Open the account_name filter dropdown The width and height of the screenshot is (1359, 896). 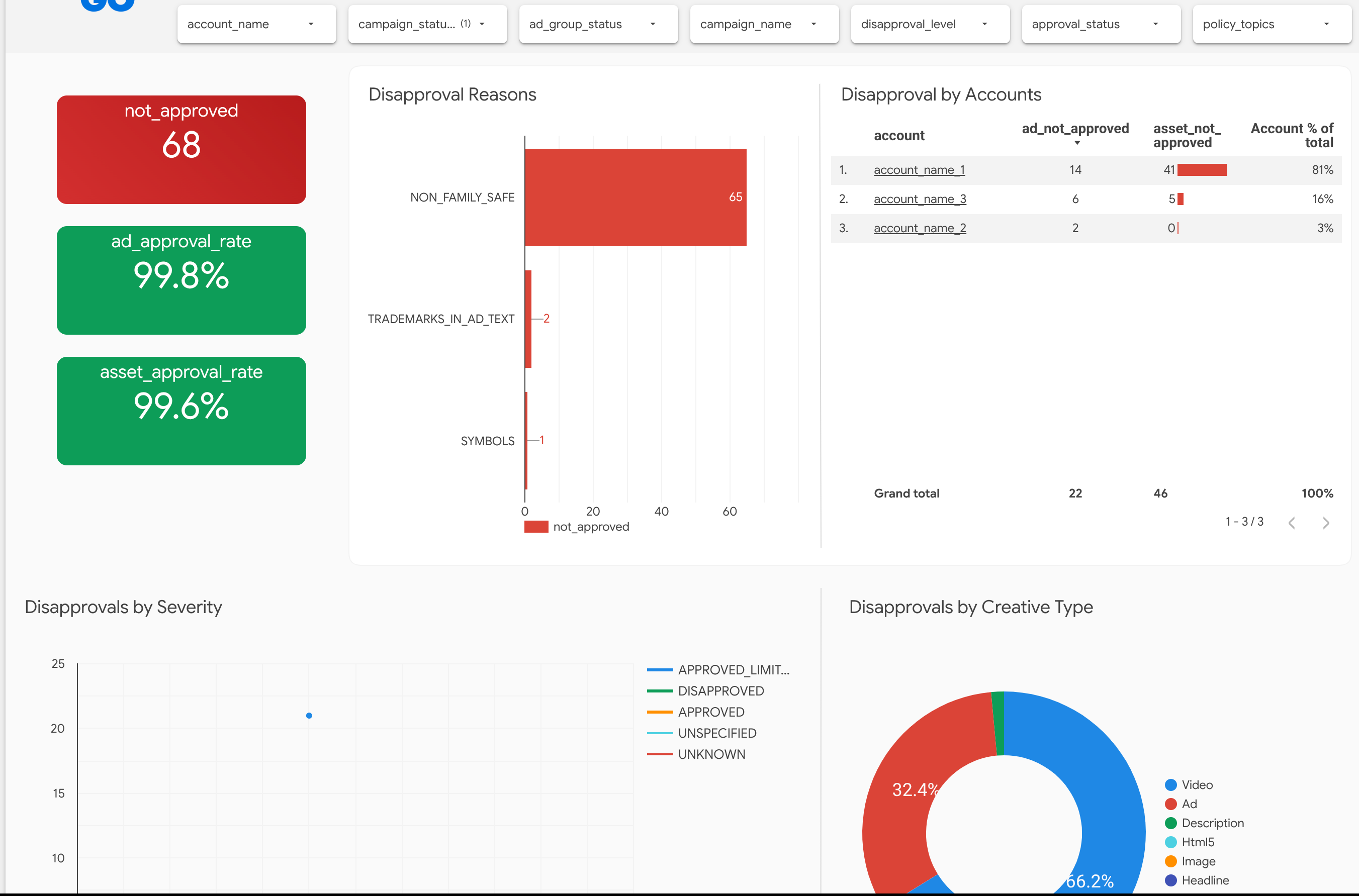click(256, 24)
